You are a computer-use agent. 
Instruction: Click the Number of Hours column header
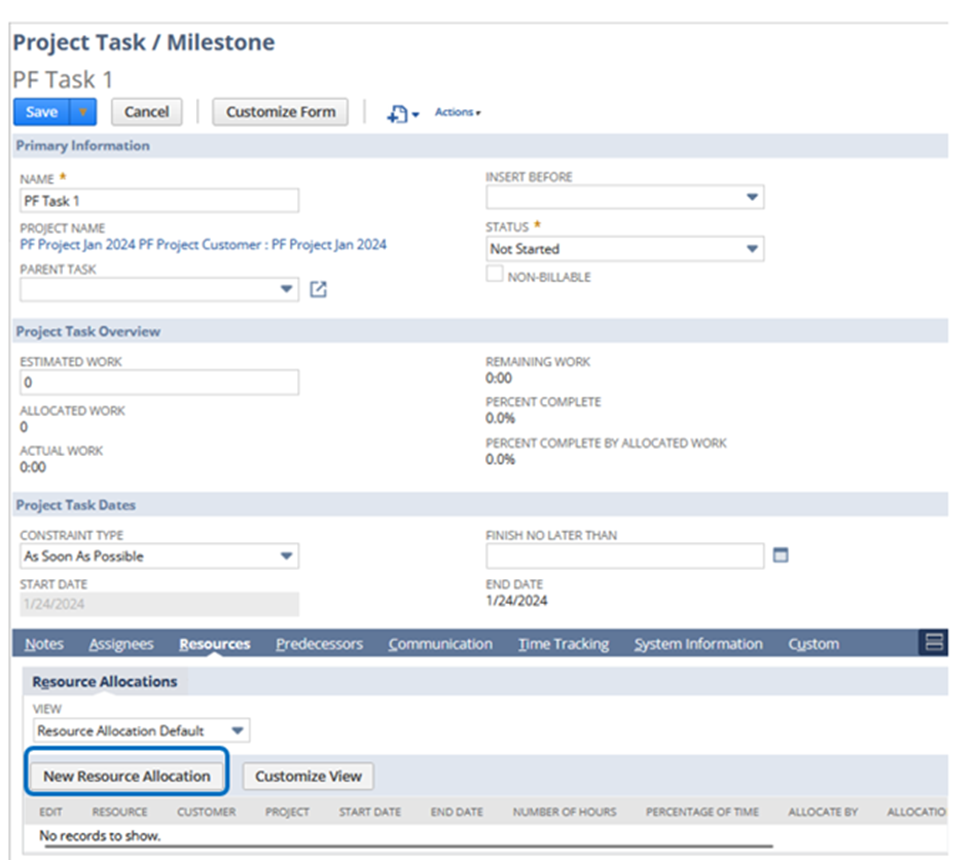click(565, 812)
